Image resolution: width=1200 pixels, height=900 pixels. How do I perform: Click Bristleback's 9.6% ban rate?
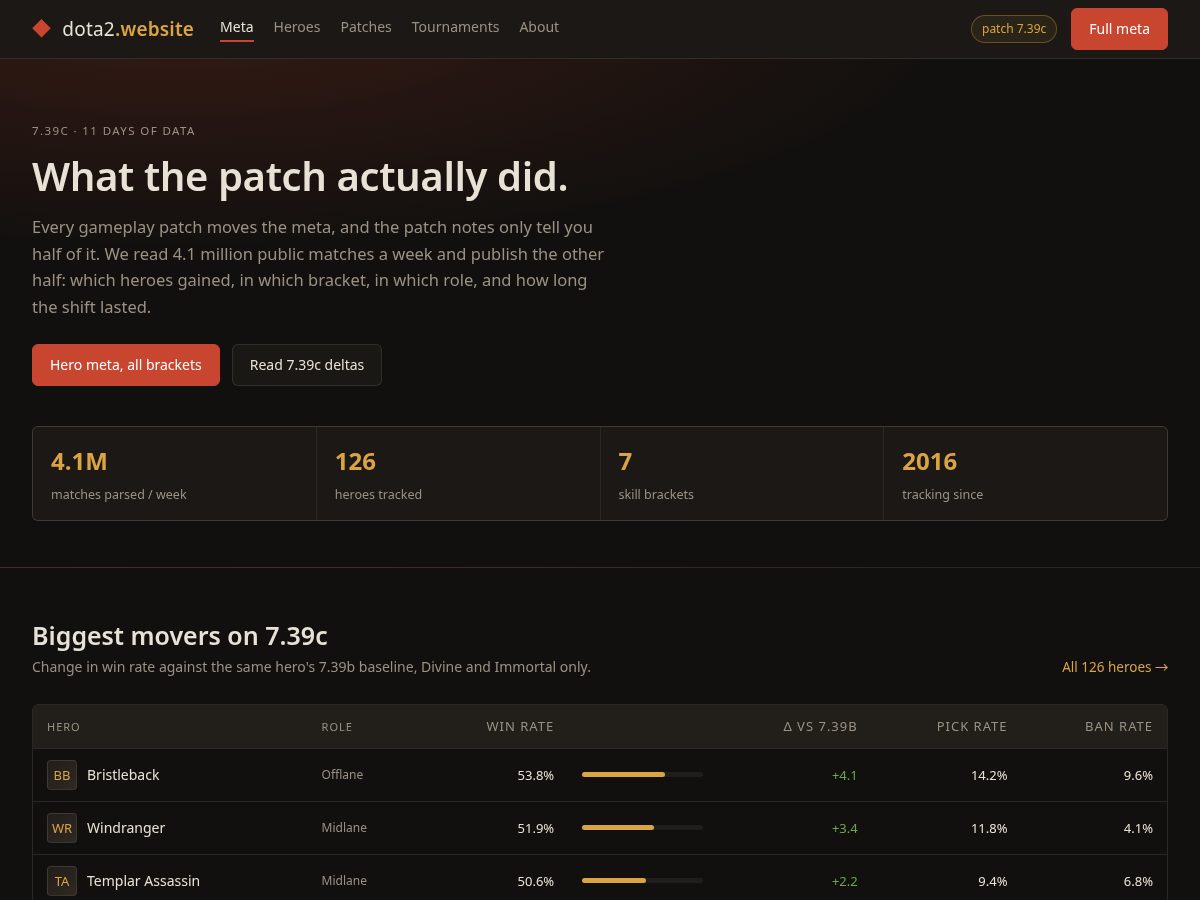(x=1138, y=775)
